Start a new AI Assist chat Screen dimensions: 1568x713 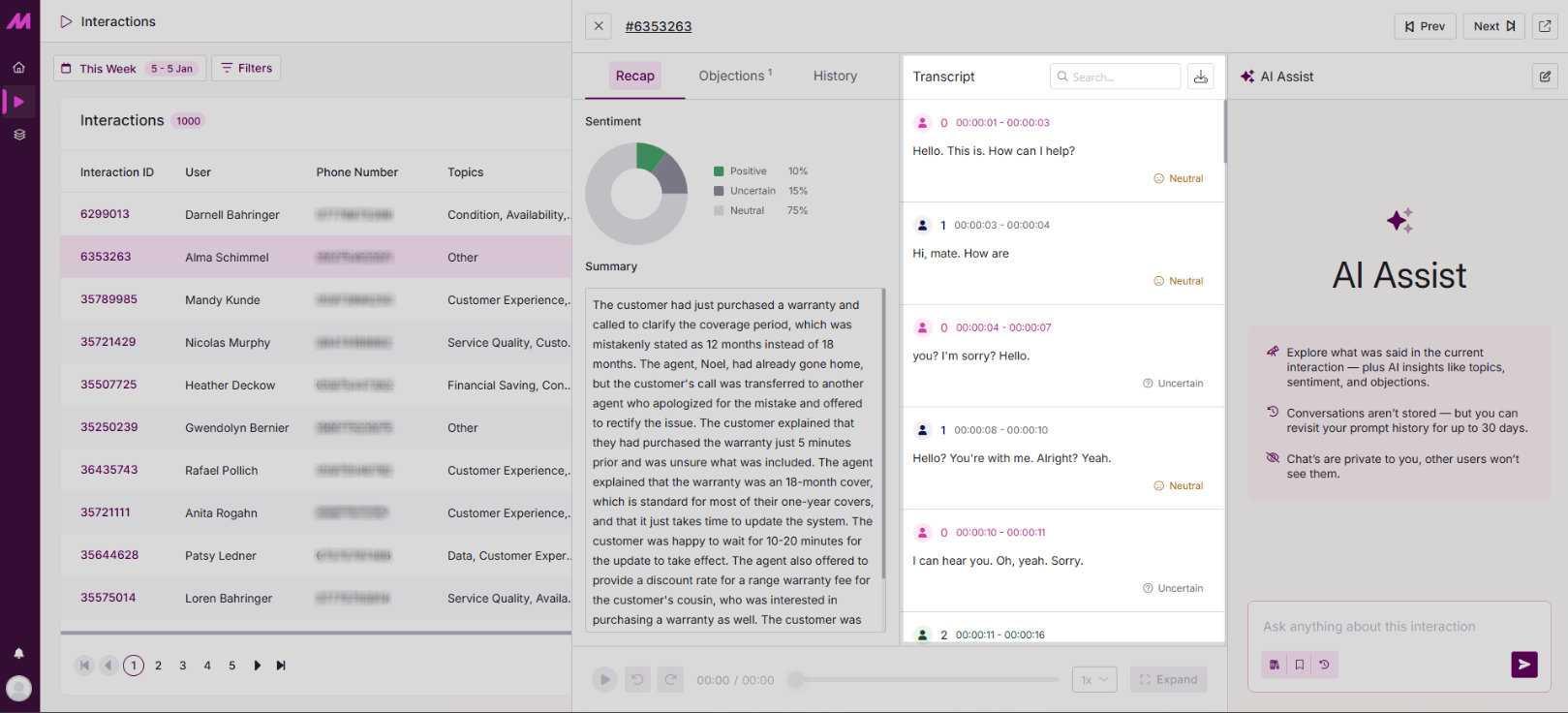click(x=1545, y=77)
